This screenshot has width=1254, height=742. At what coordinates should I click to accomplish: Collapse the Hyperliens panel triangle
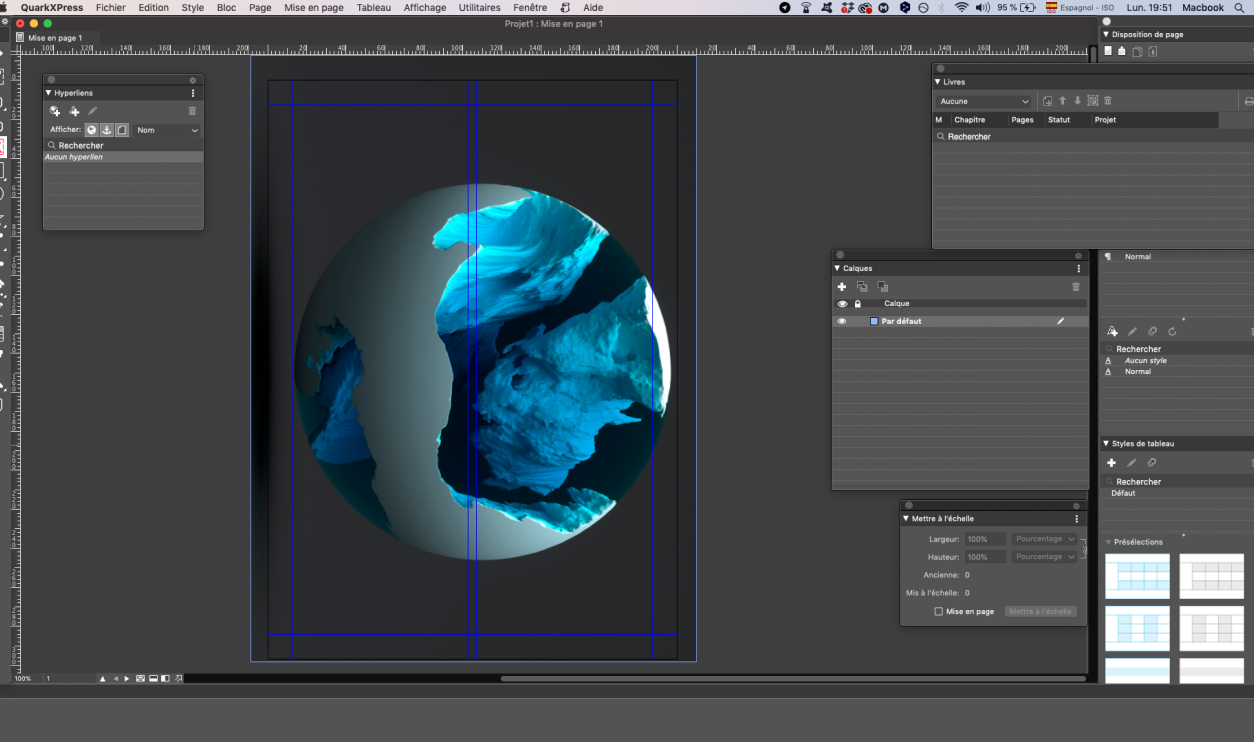pos(49,93)
